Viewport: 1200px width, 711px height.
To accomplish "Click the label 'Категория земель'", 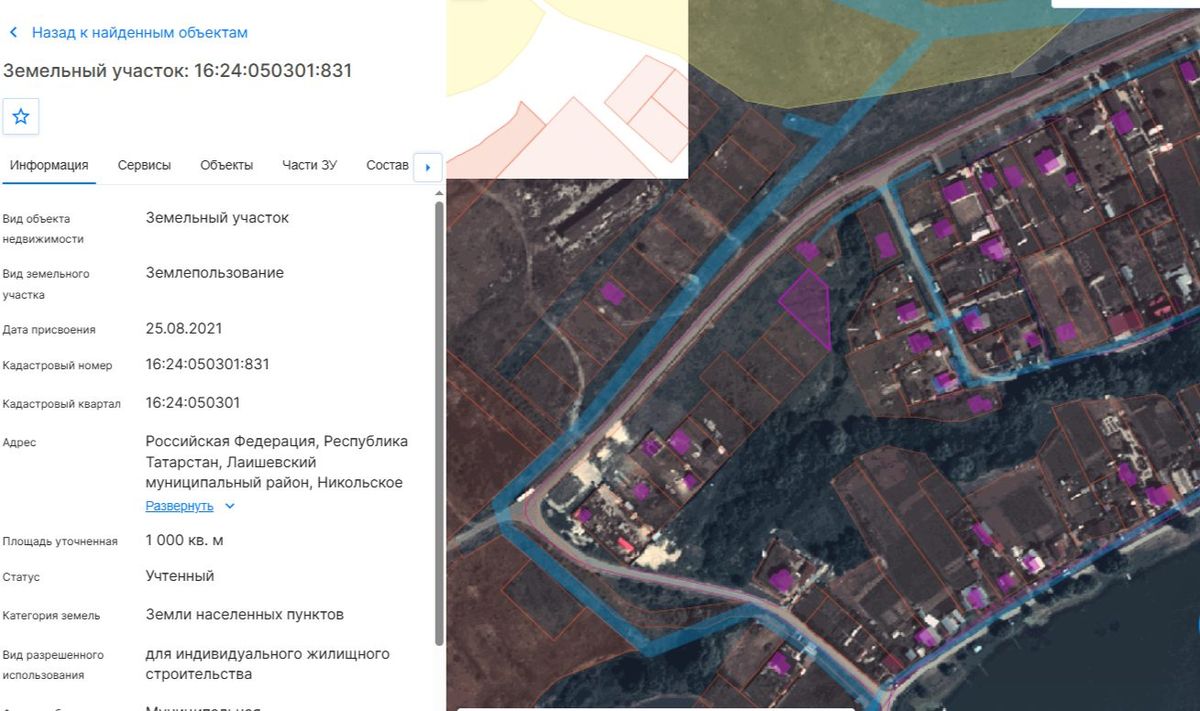I will click(x=52, y=615).
